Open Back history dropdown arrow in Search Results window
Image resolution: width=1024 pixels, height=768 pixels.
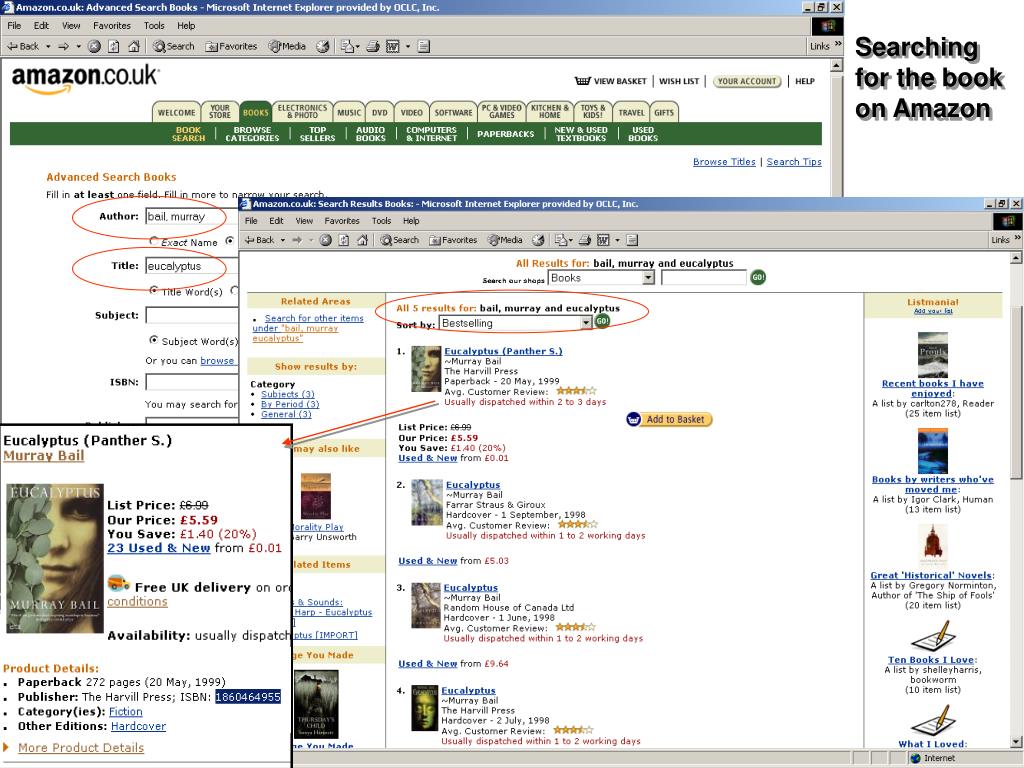point(283,240)
